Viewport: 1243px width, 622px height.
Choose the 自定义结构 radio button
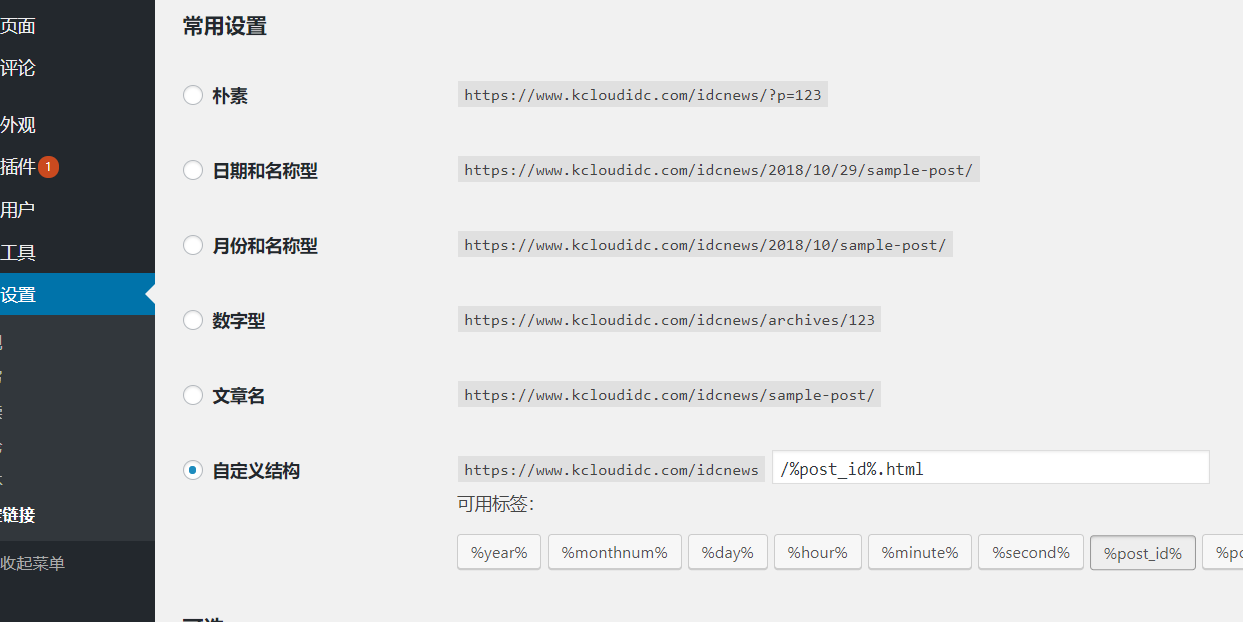193,471
